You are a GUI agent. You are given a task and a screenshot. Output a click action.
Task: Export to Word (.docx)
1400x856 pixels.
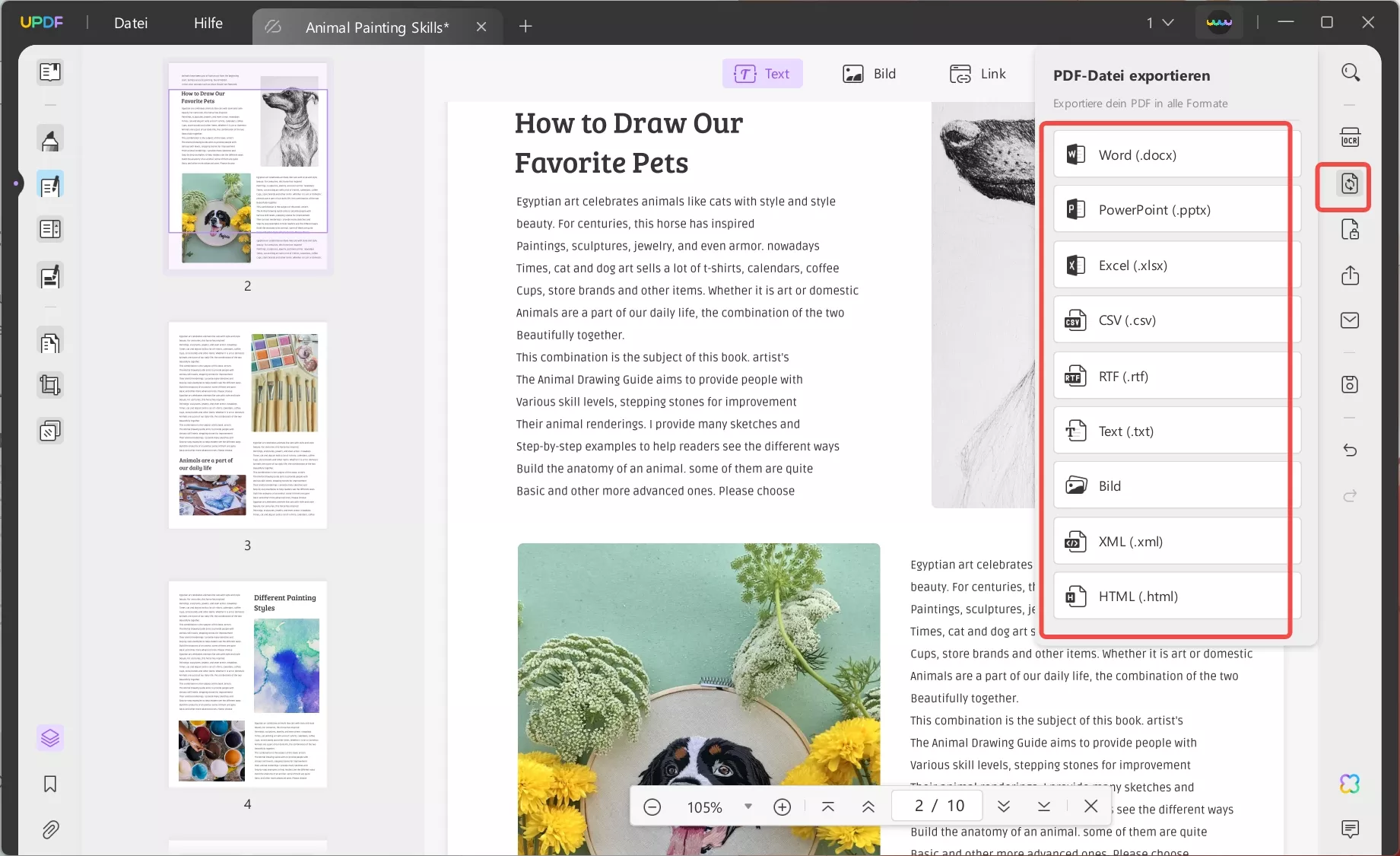point(1177,154)
